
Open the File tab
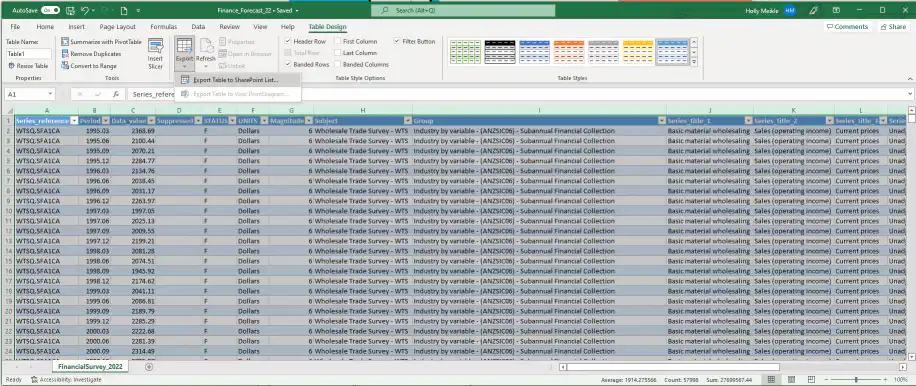(15, 27)
